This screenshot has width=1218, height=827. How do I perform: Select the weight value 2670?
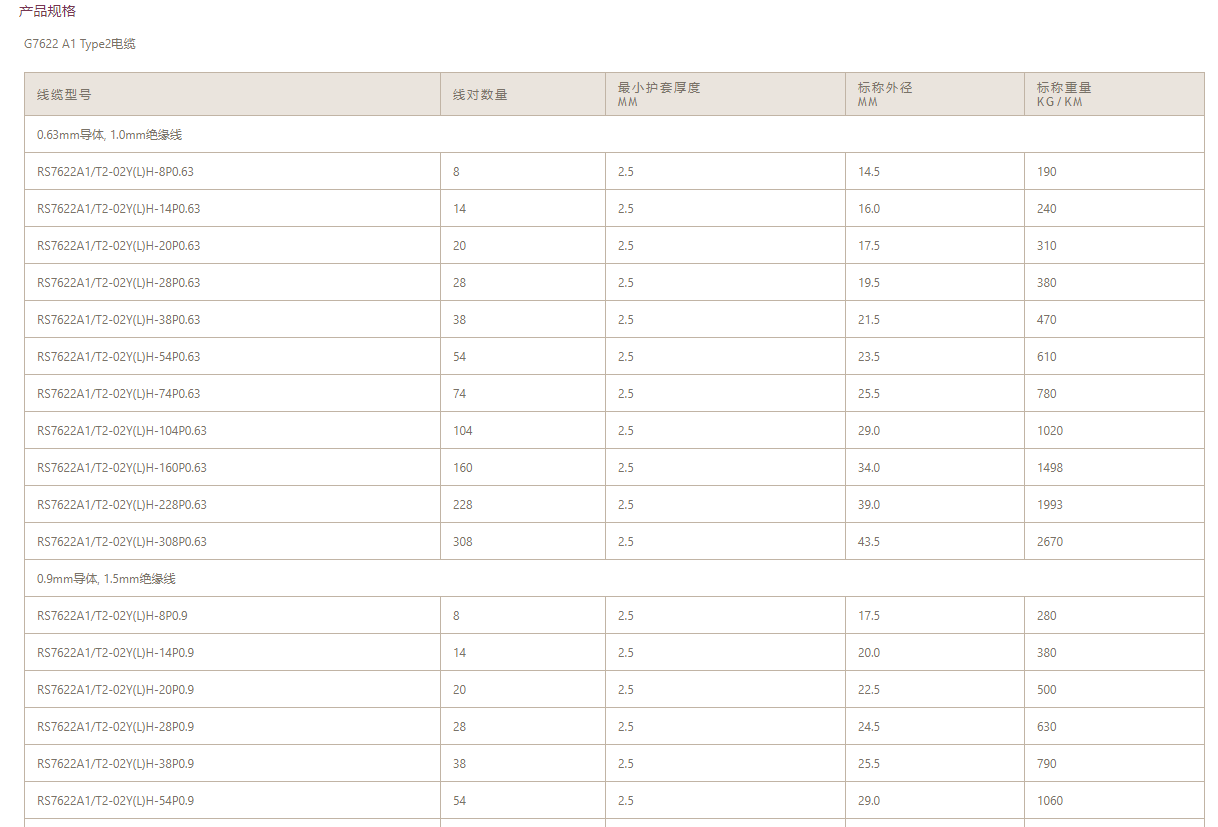click(1050, 542)
